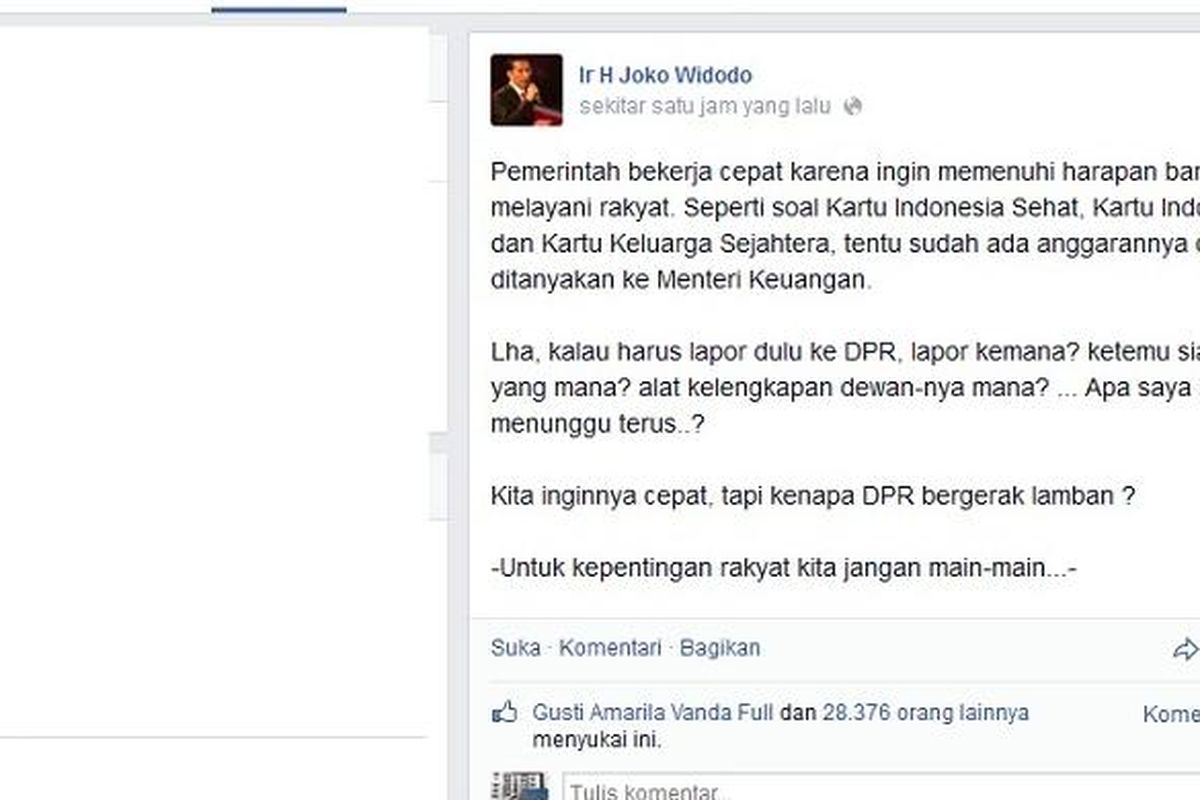This screenshot has height=800, width=1200.
Task: Open the truncated 'Kome' comments link at right
Action: pos(1171,714)
